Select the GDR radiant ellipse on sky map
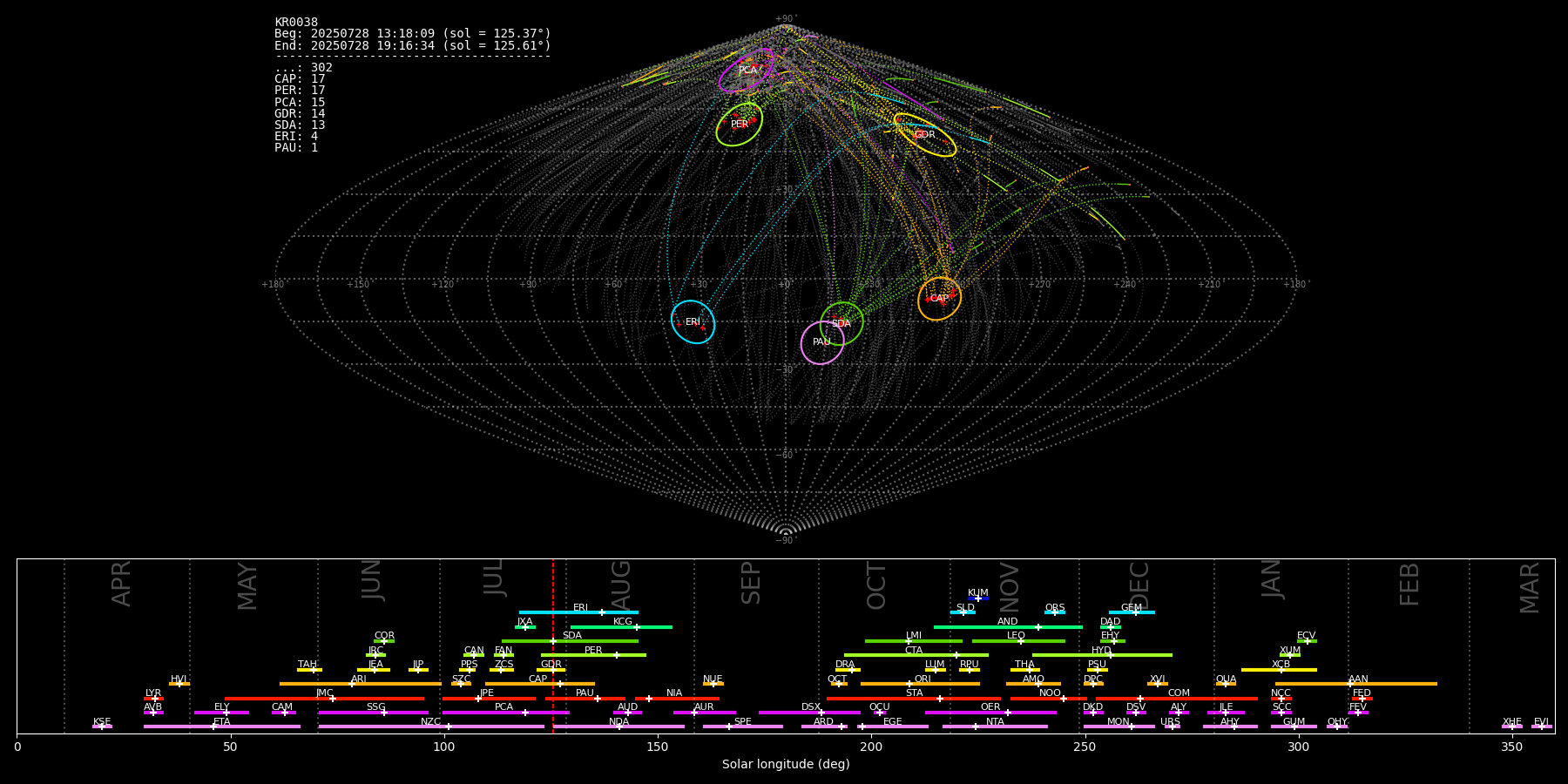This screenshot has height=784, width=1568. (925, 135)
